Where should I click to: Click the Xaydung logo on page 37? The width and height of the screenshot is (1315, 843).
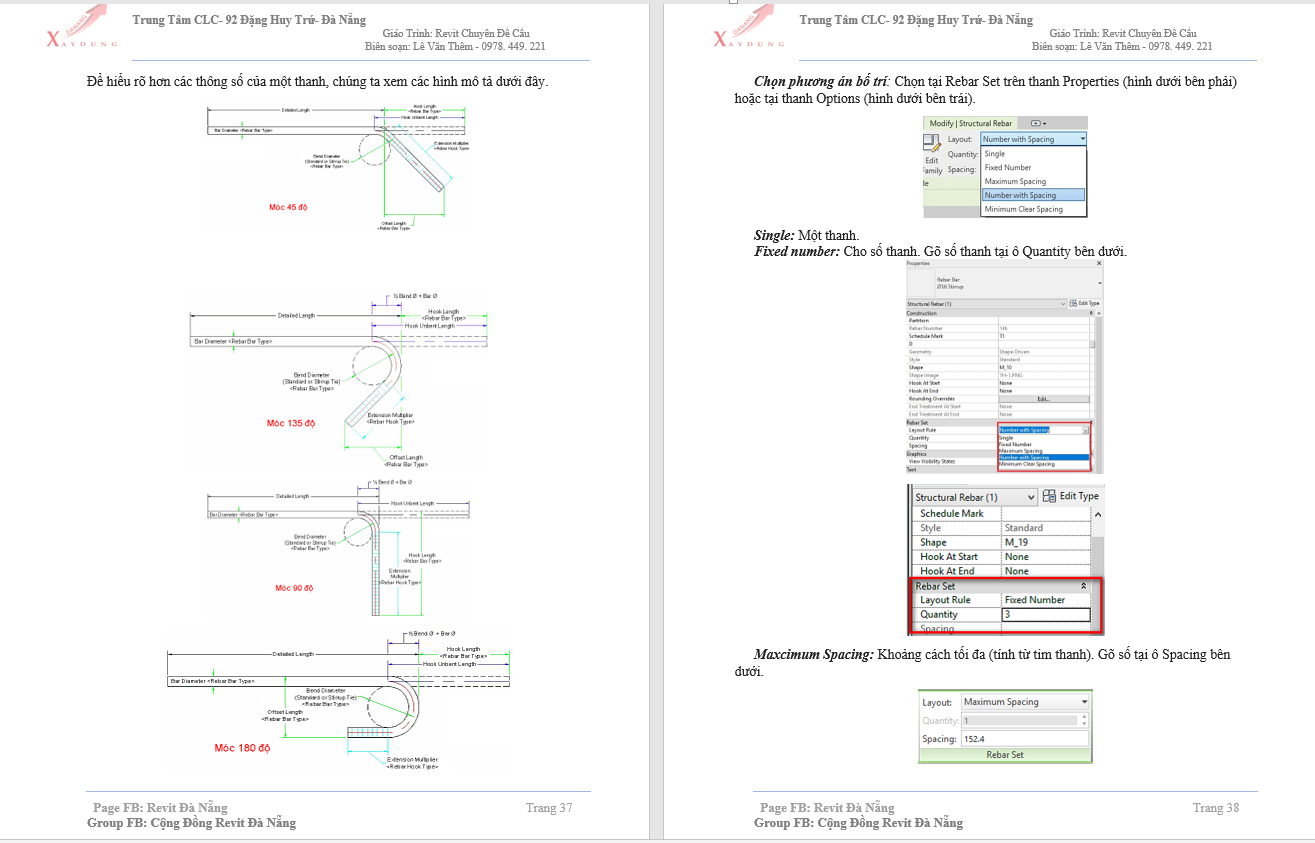pos(82,30)
